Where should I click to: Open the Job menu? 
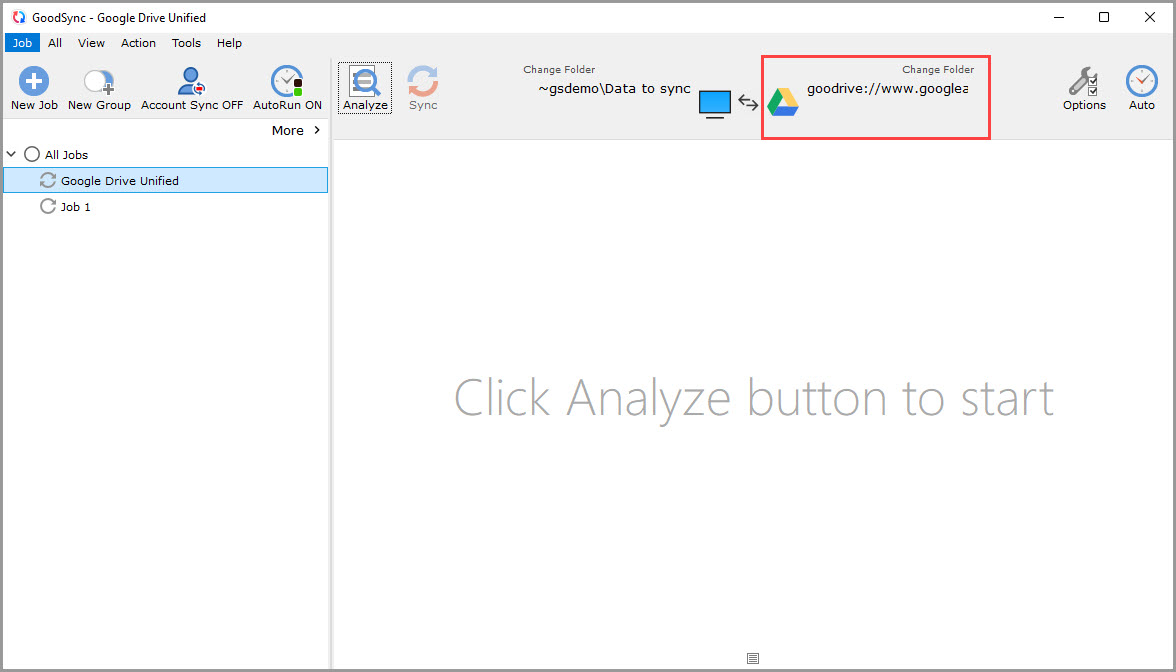22,43
